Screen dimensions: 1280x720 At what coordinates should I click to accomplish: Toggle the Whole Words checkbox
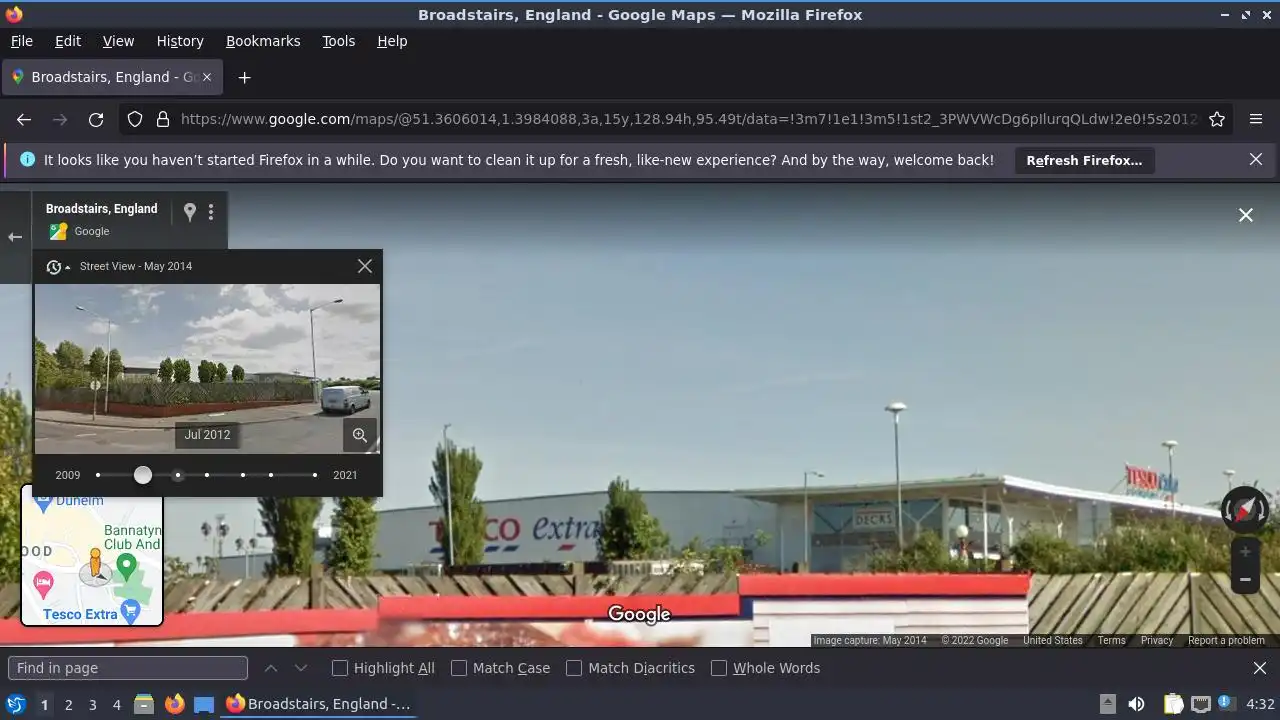coord(719,668)
